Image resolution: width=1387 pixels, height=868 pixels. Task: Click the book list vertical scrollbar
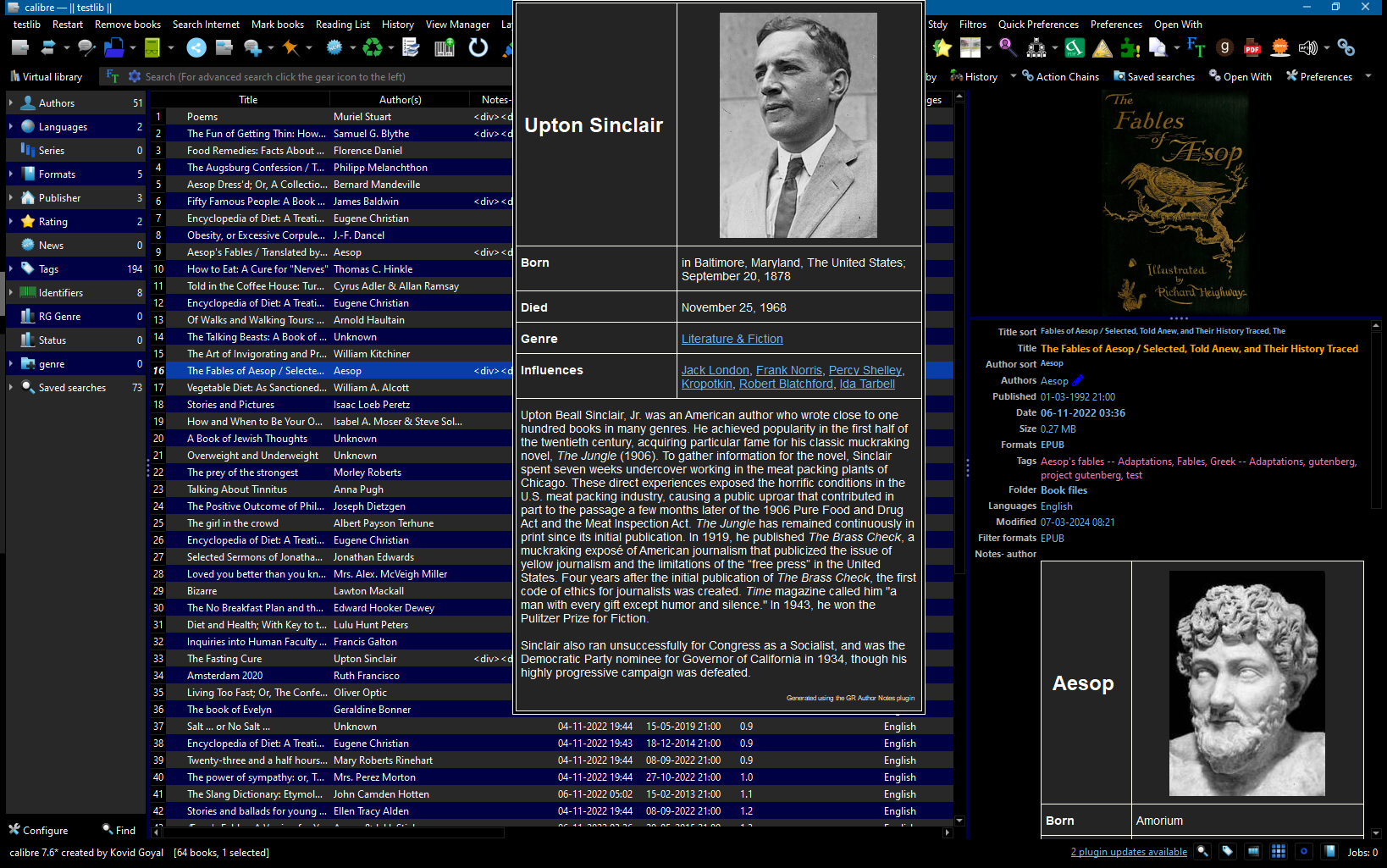tap(959, 457)
